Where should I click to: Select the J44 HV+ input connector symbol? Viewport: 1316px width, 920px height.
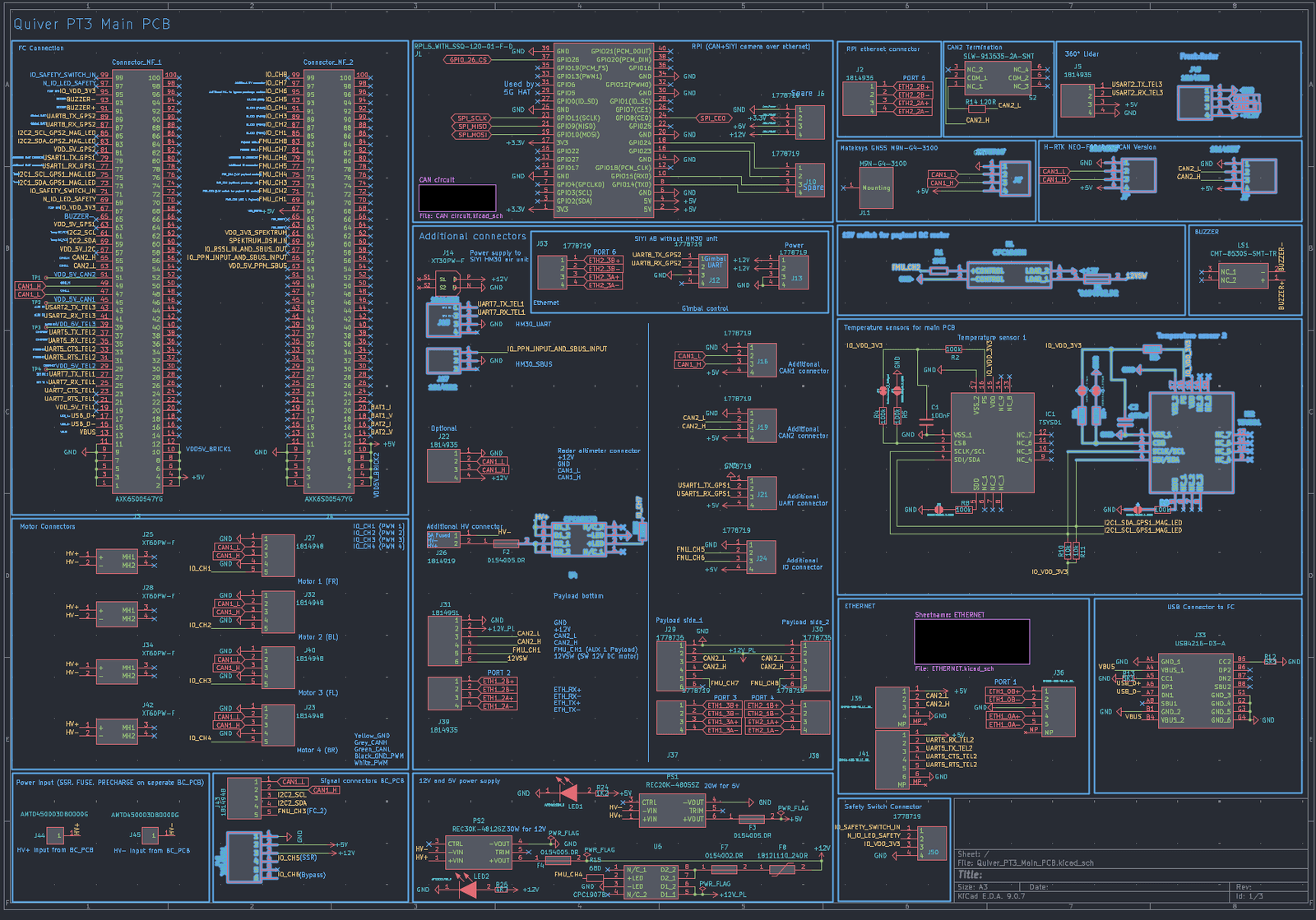pos(55,835)
